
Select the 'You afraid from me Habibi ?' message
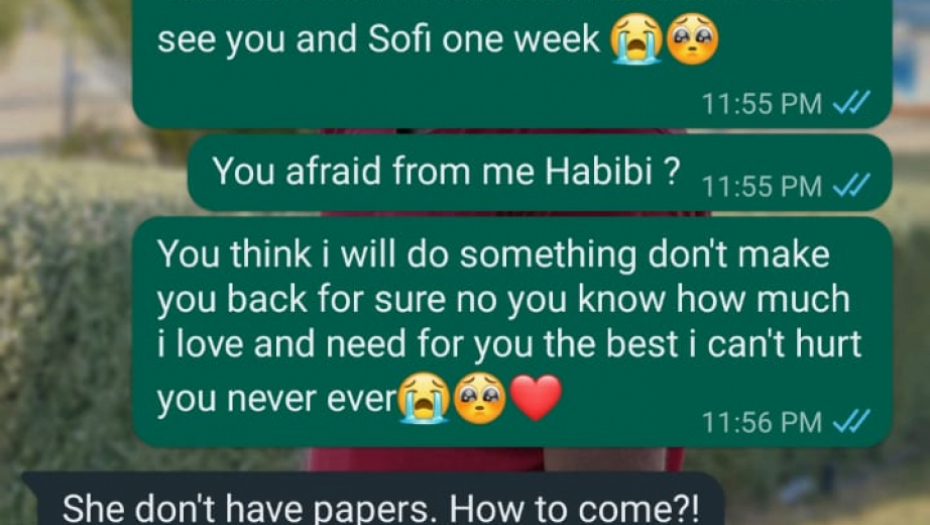coord(540,173)
